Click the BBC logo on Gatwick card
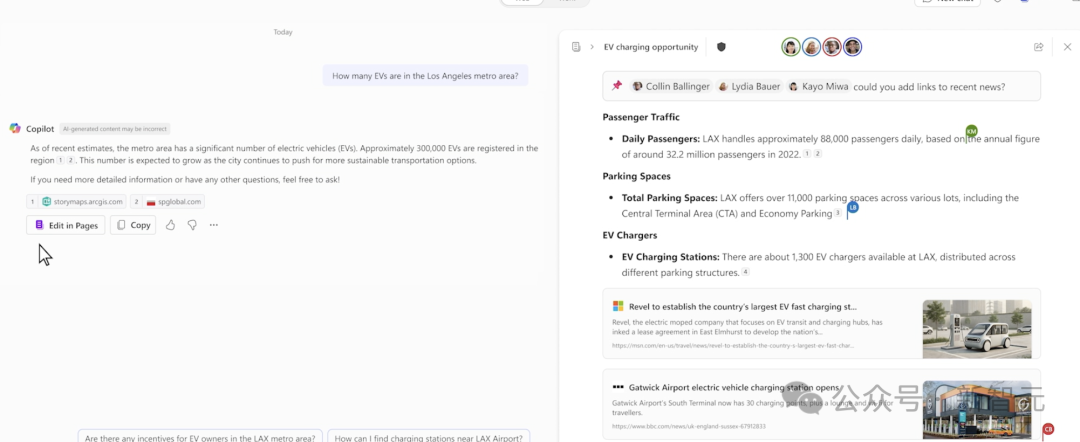This screenshot has height=442, width=1080. [x=618, y=388]
